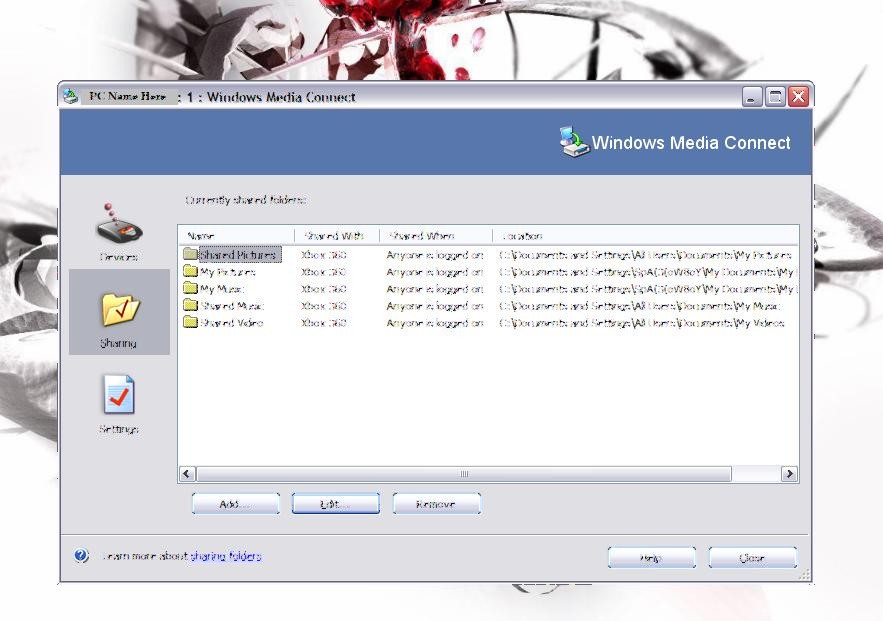The width and height of the screenshot is (883, 621).
Task: Select the Sharing folder icon in sidebar
Action: point(120,309)
